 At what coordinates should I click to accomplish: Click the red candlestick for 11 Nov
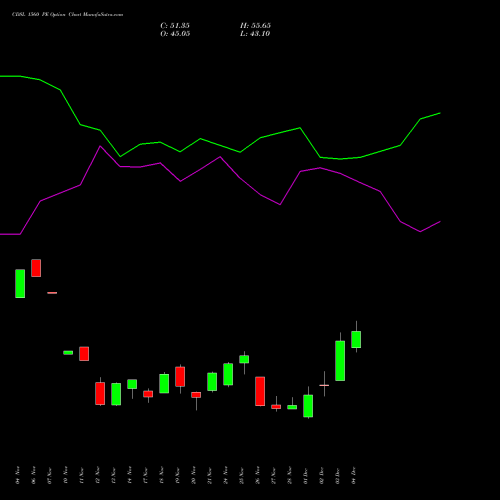point(84,354)
